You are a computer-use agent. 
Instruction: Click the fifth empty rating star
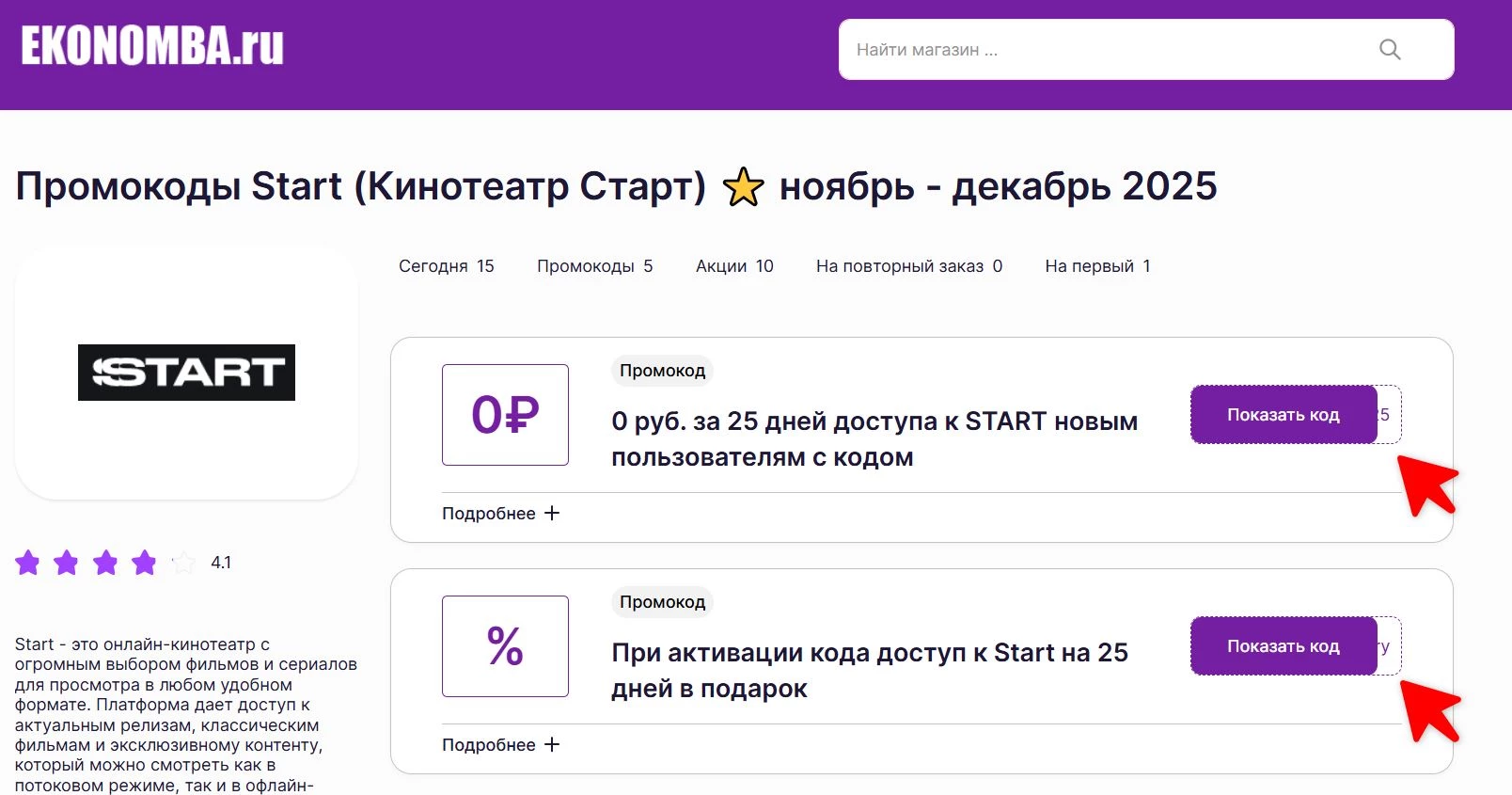point(183,563)
